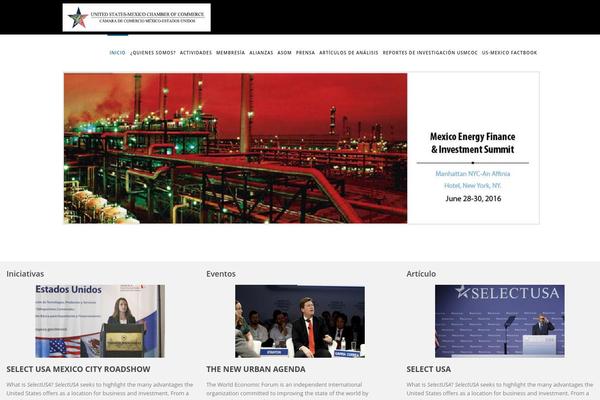600x400 pixels.
Task: Open the SelectUSA stage photo
Action: tap(500, 321)
